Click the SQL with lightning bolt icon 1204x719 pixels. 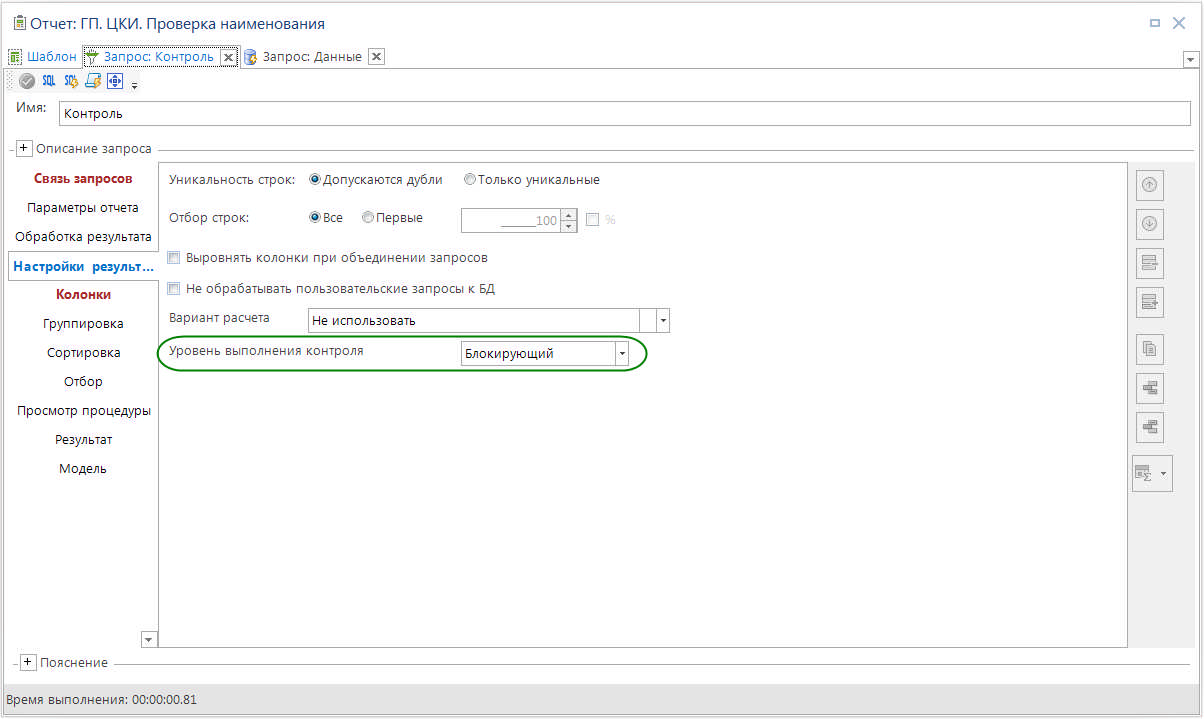[x=71, y=82]
